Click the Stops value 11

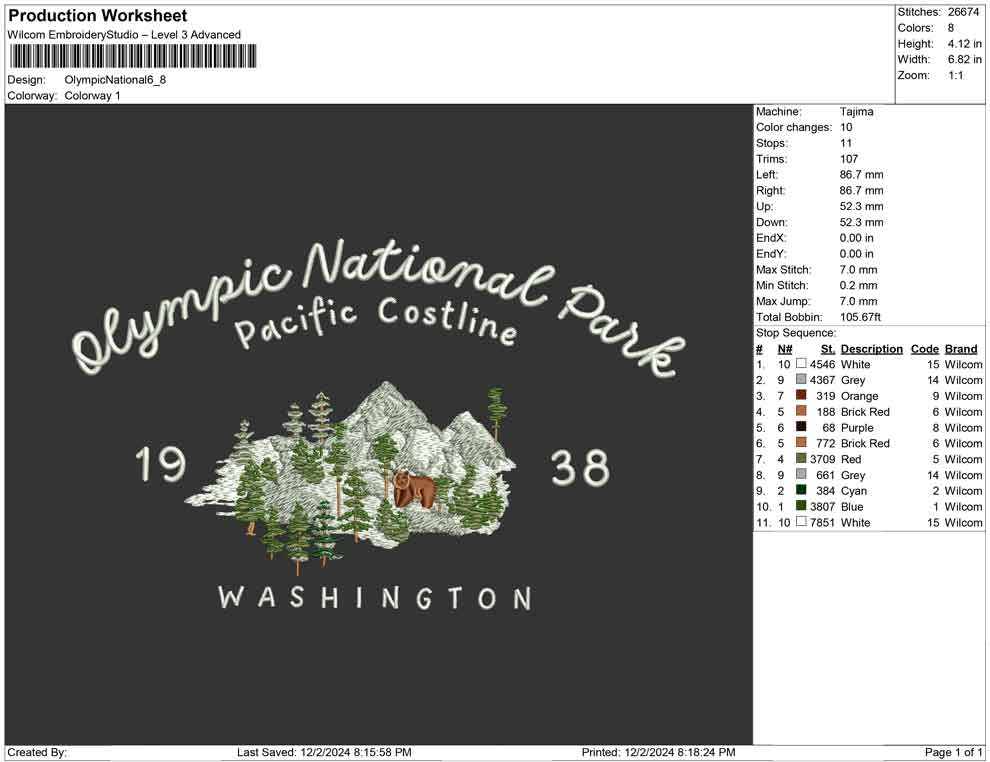click(x=845, y=143)
